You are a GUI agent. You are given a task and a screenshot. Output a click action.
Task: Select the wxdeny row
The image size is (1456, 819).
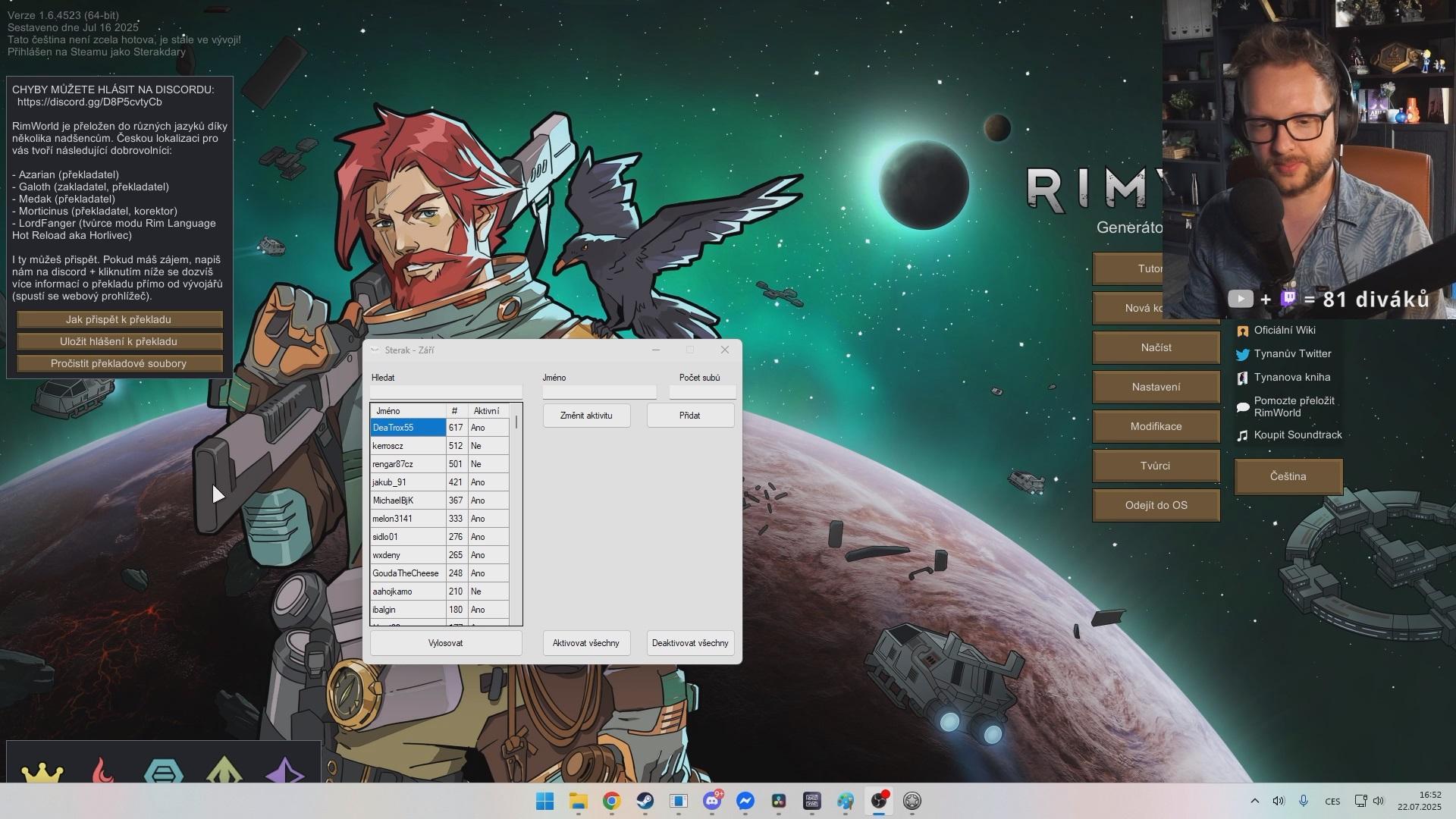440,555
